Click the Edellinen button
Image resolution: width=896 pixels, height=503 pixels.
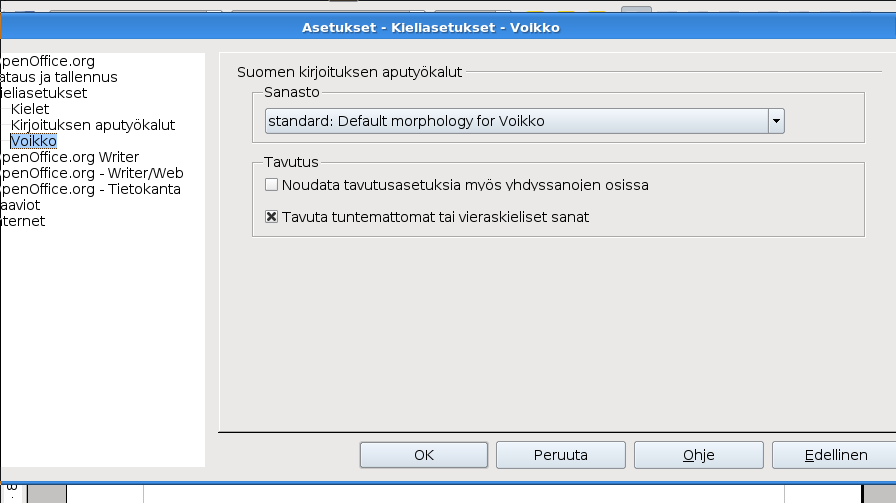click(835, 455)
